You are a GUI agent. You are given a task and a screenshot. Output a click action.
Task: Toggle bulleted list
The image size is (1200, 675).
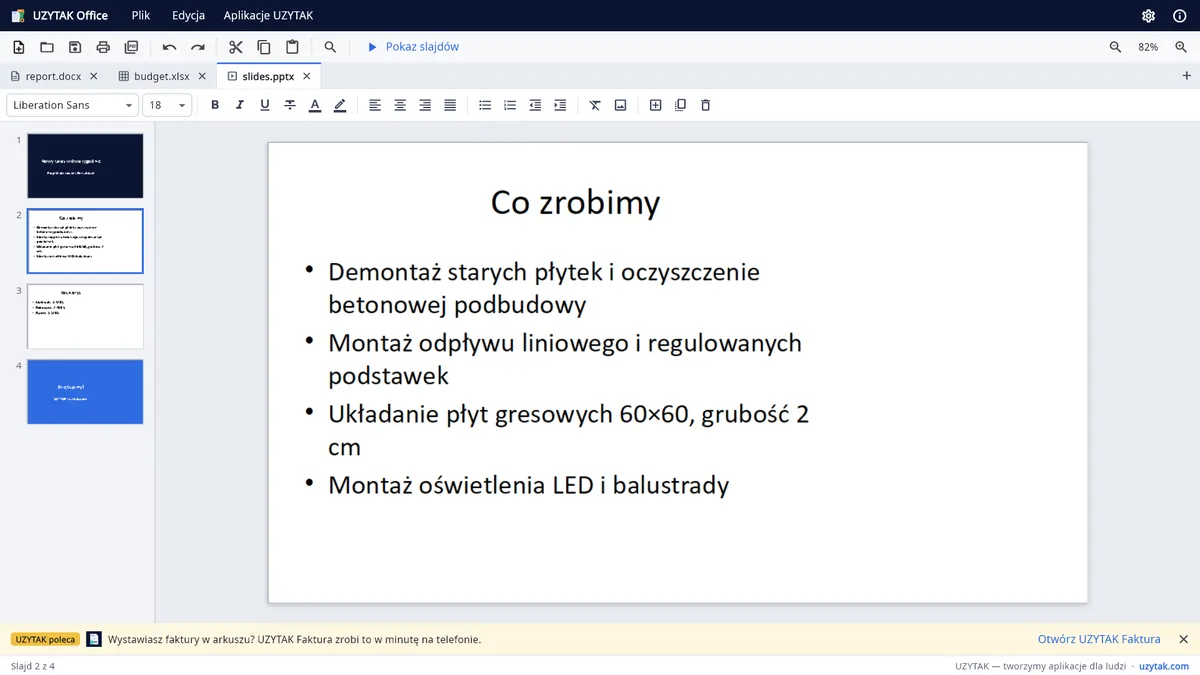[485, 105]
